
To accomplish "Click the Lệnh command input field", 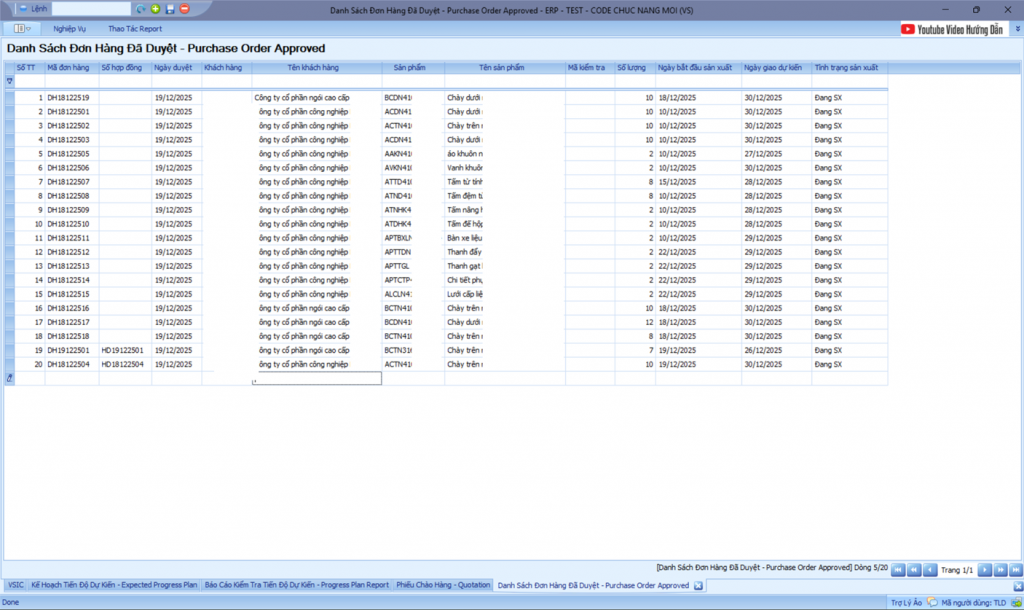I will tap(91, 9).
